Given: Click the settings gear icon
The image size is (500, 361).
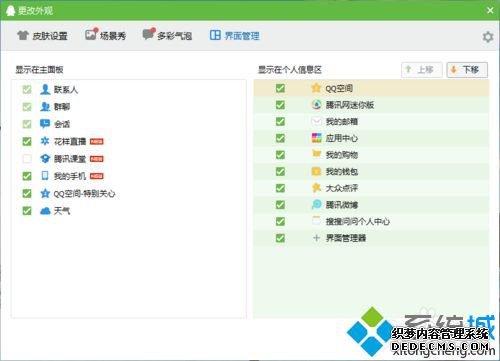Looking at the screenshot, I should coord(488,37).
